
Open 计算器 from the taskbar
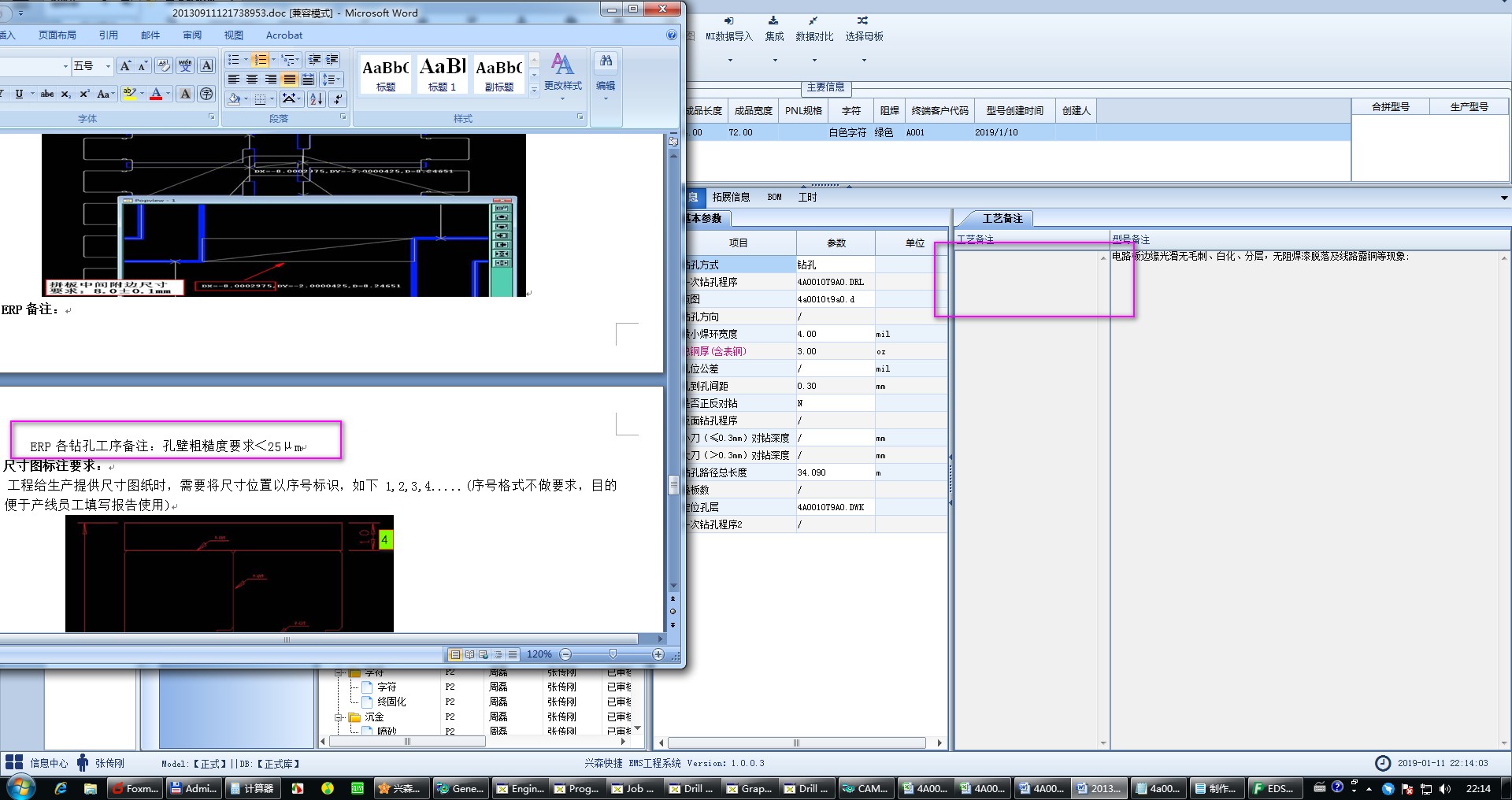251,788
